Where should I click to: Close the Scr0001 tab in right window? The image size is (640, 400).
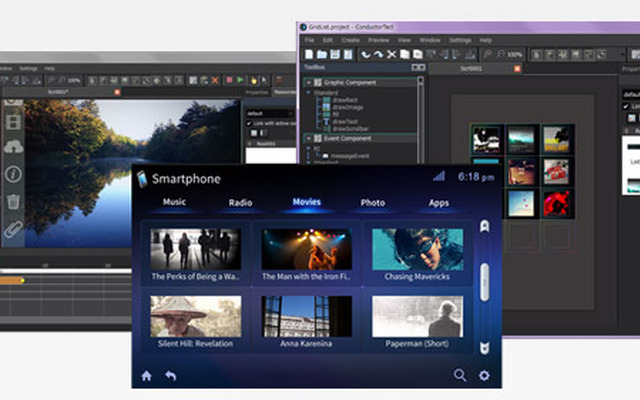[517, 69]
